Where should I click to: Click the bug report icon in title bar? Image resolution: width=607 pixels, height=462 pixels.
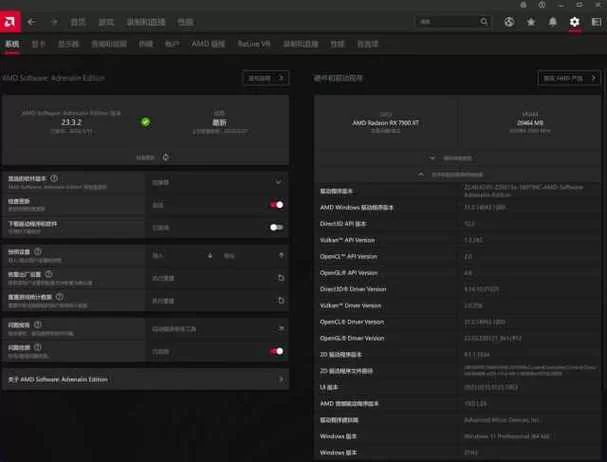click(x=523, y=5)
